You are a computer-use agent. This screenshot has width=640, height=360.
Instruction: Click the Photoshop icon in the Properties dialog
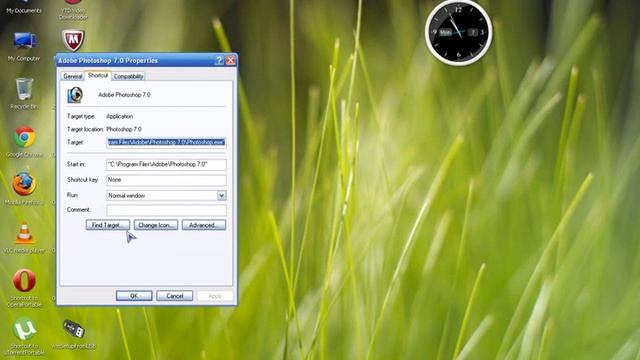click(75, 95)
